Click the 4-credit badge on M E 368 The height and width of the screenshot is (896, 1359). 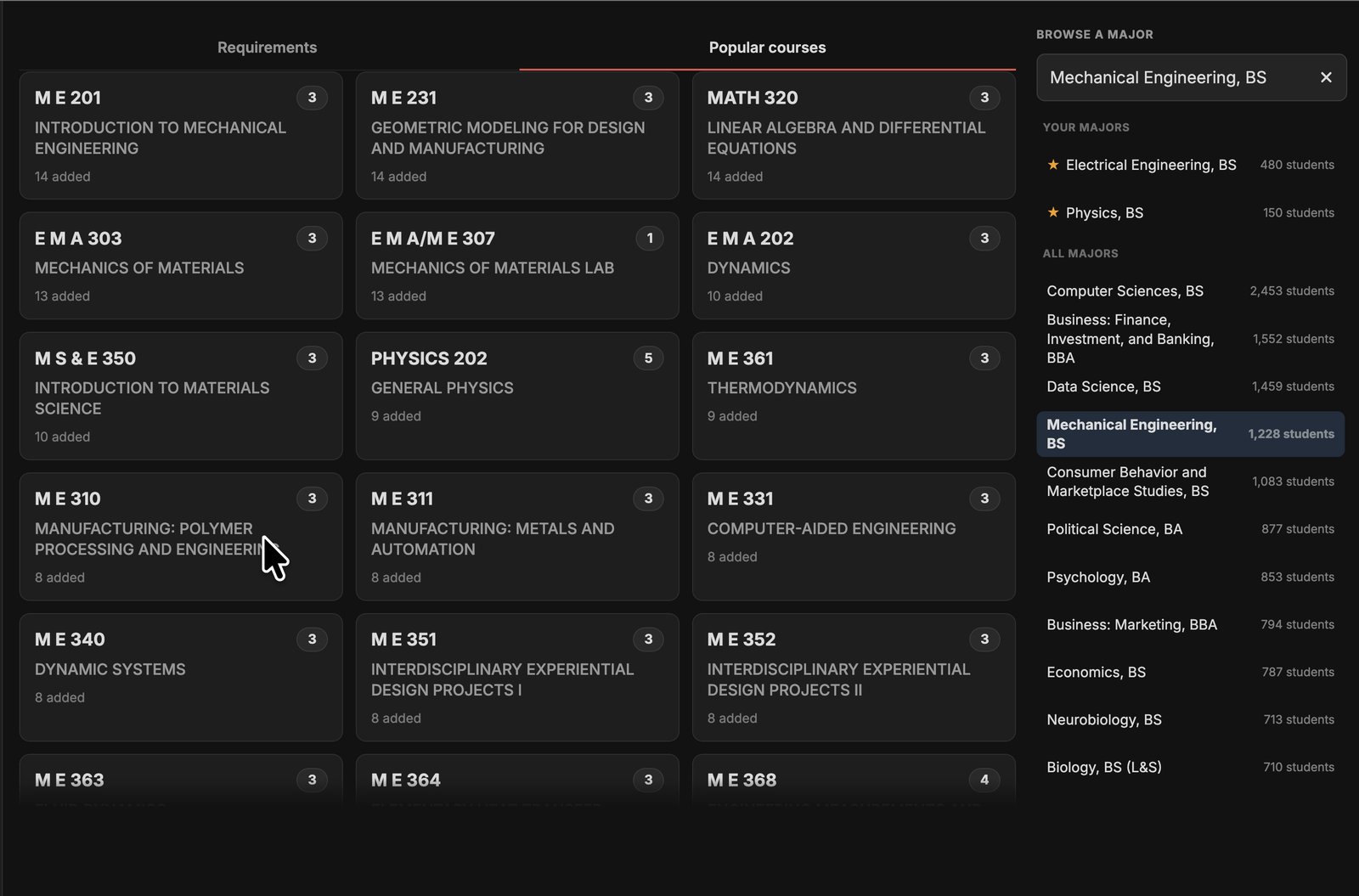[984, 780]
